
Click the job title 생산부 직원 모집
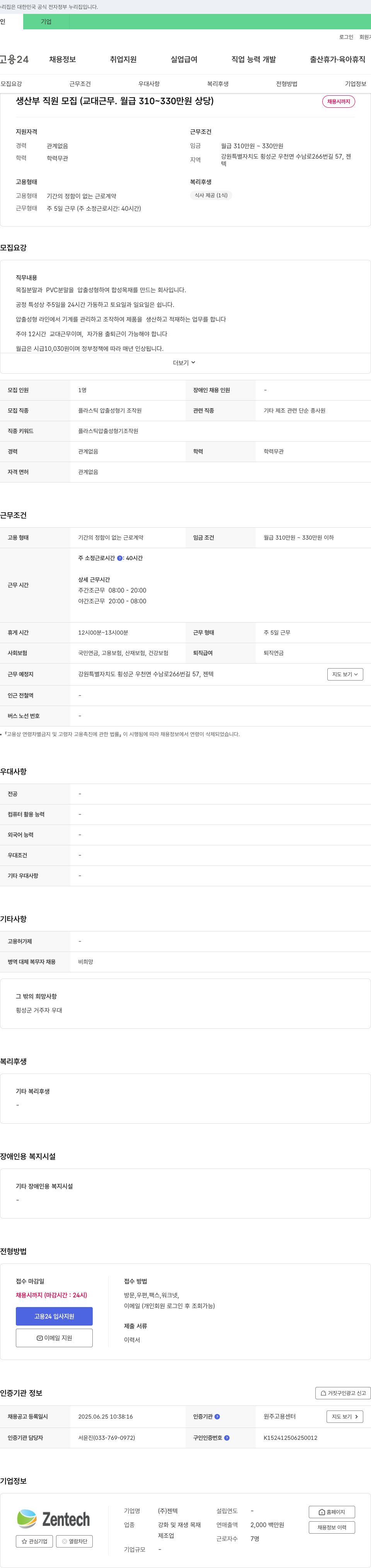114,101
